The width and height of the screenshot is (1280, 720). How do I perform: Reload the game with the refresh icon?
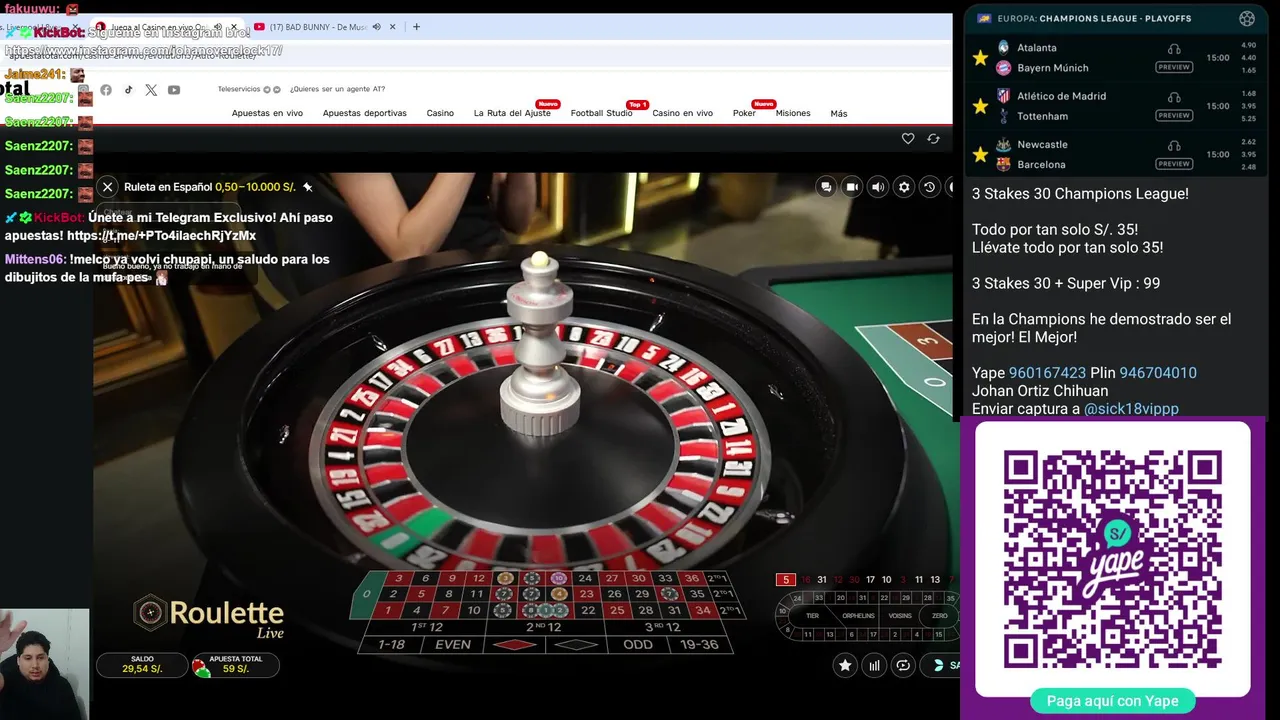click(933, 139)
